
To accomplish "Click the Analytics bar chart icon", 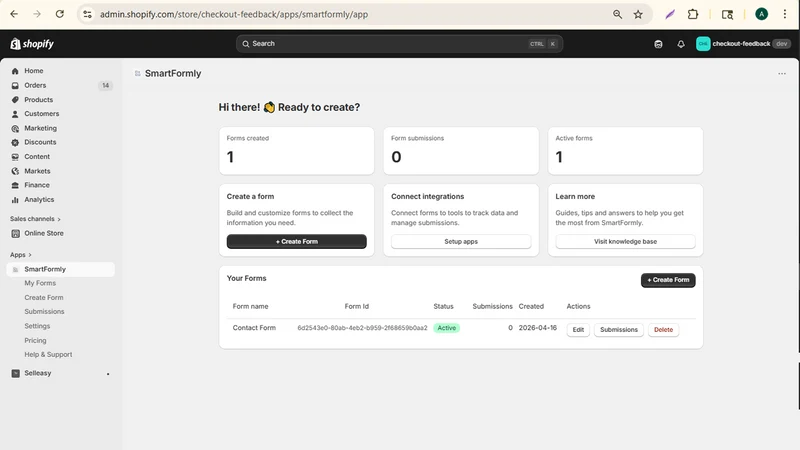I will click(15, 199).
